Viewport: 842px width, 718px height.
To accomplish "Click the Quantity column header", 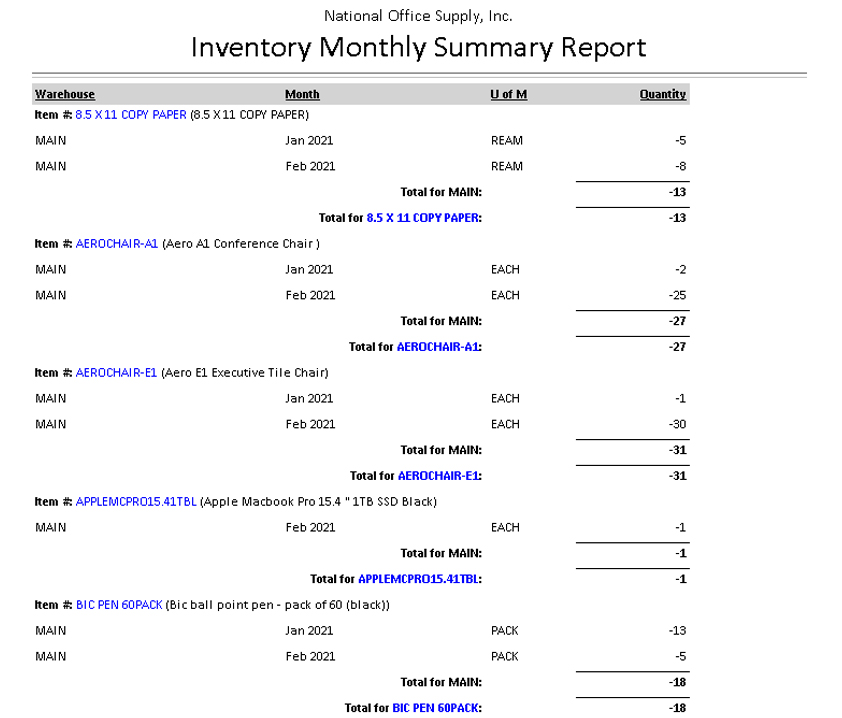I will point(663,94).
